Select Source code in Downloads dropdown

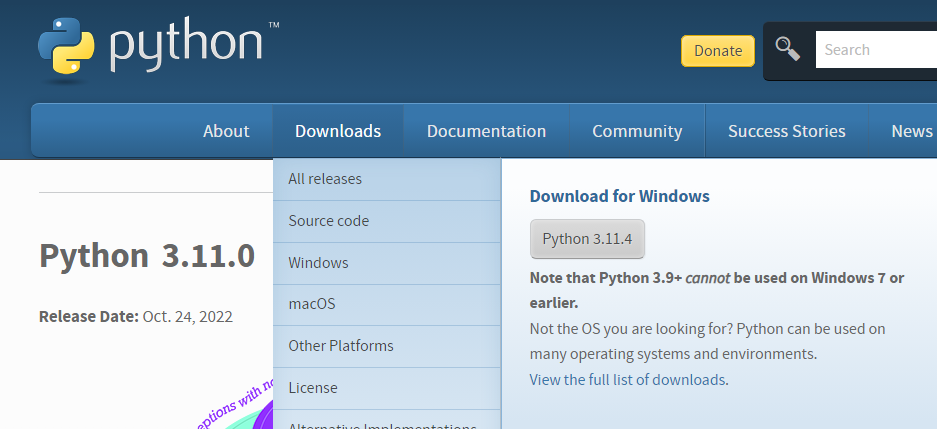pos(387,221)
